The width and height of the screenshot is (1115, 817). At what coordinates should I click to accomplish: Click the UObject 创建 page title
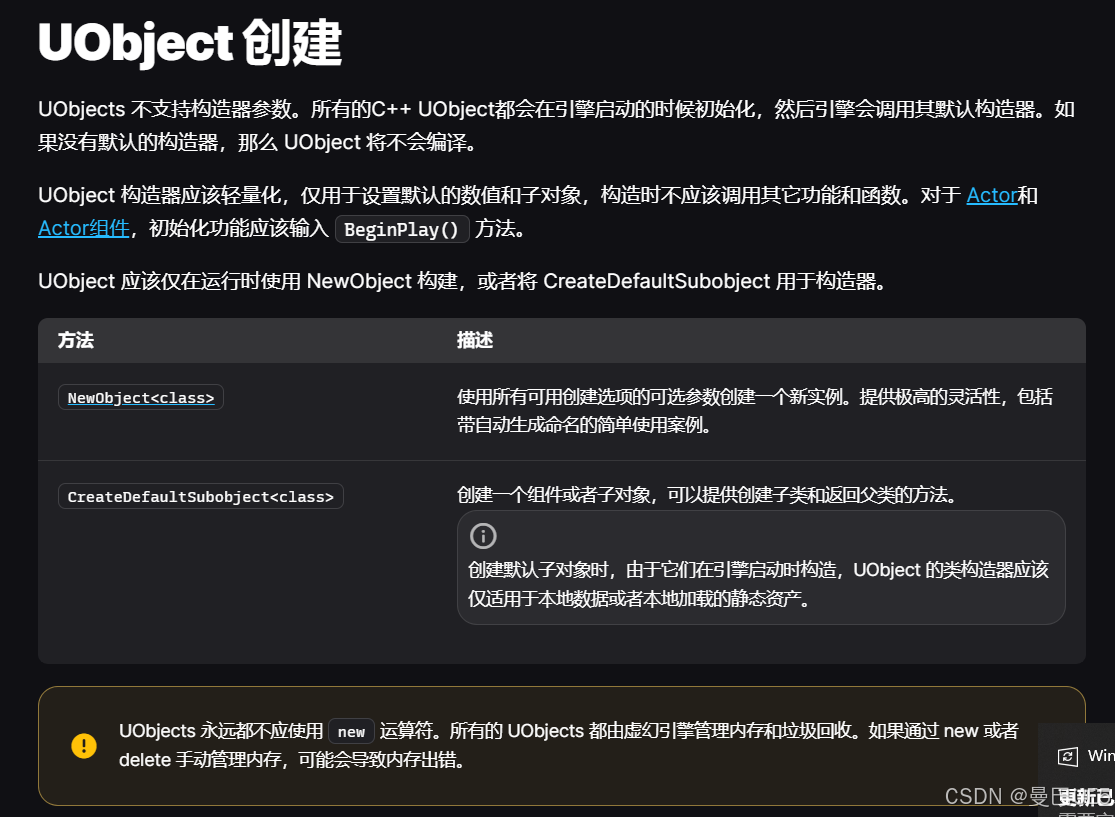tap(188, 41)
